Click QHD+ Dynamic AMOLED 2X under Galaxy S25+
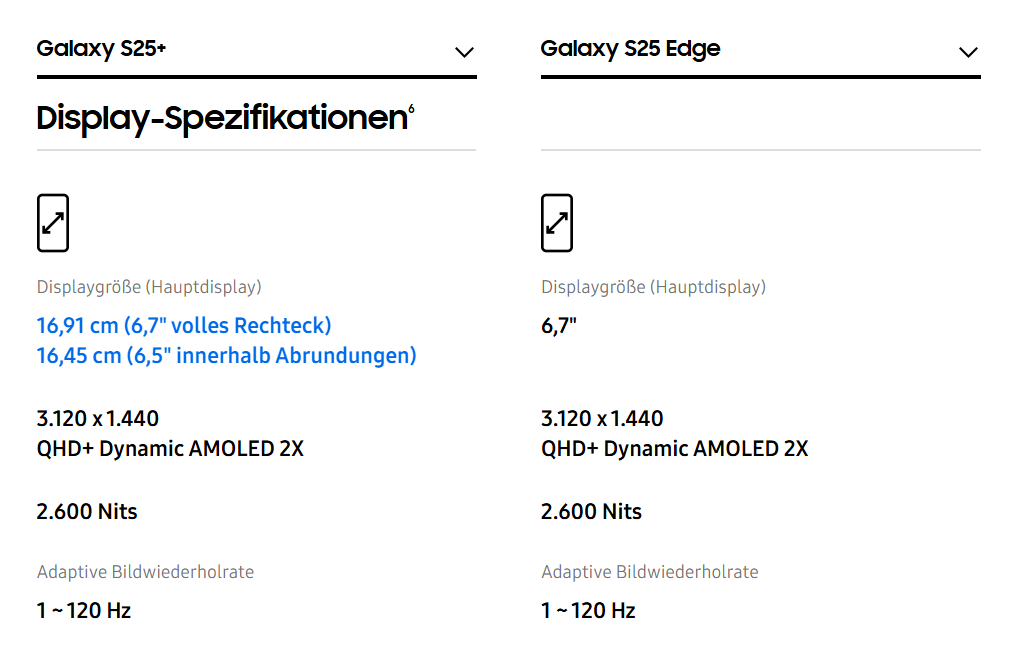This screenshot has height=666, width=1033. 170,448
